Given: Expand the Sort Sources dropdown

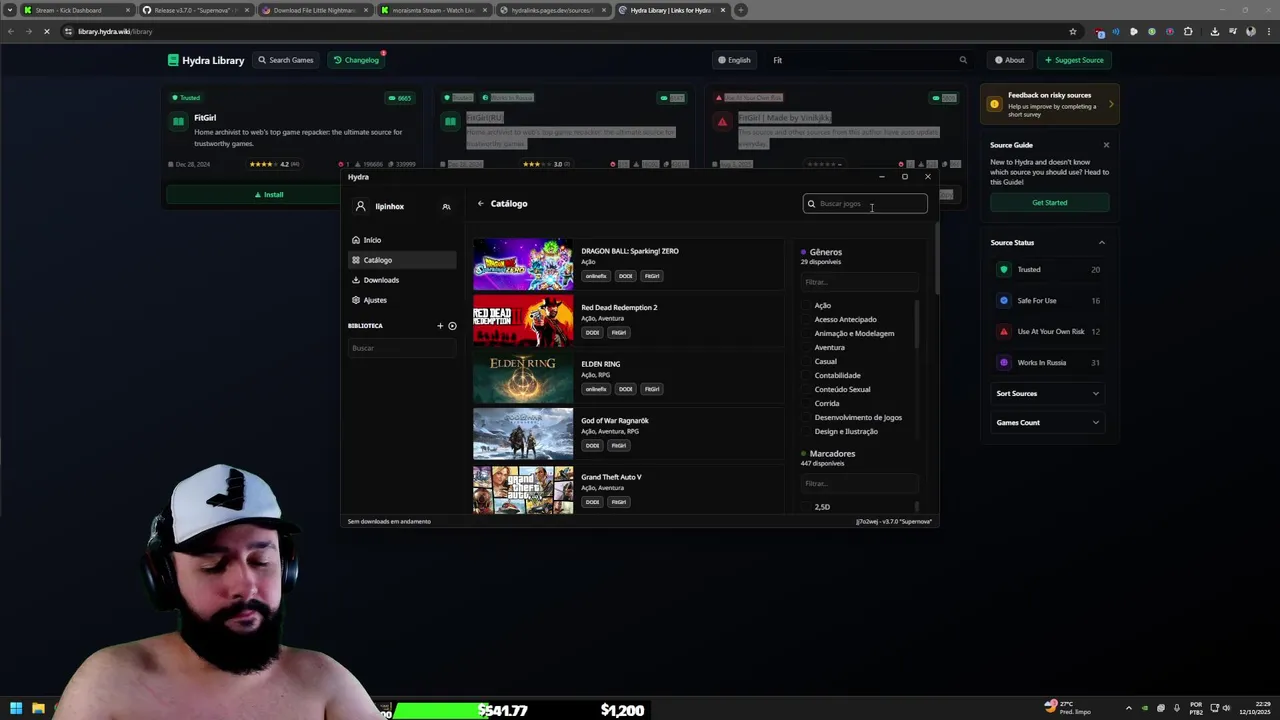Looking at the screenshot, I should click(1048, 394).
